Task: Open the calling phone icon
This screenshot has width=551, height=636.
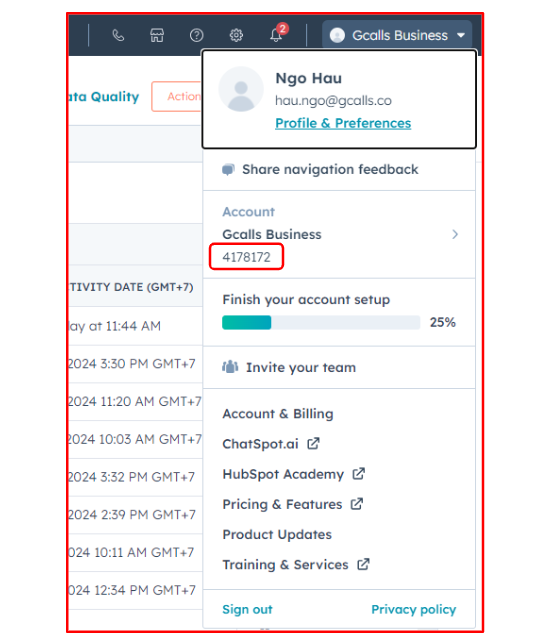Action: (x=118, y=36)
